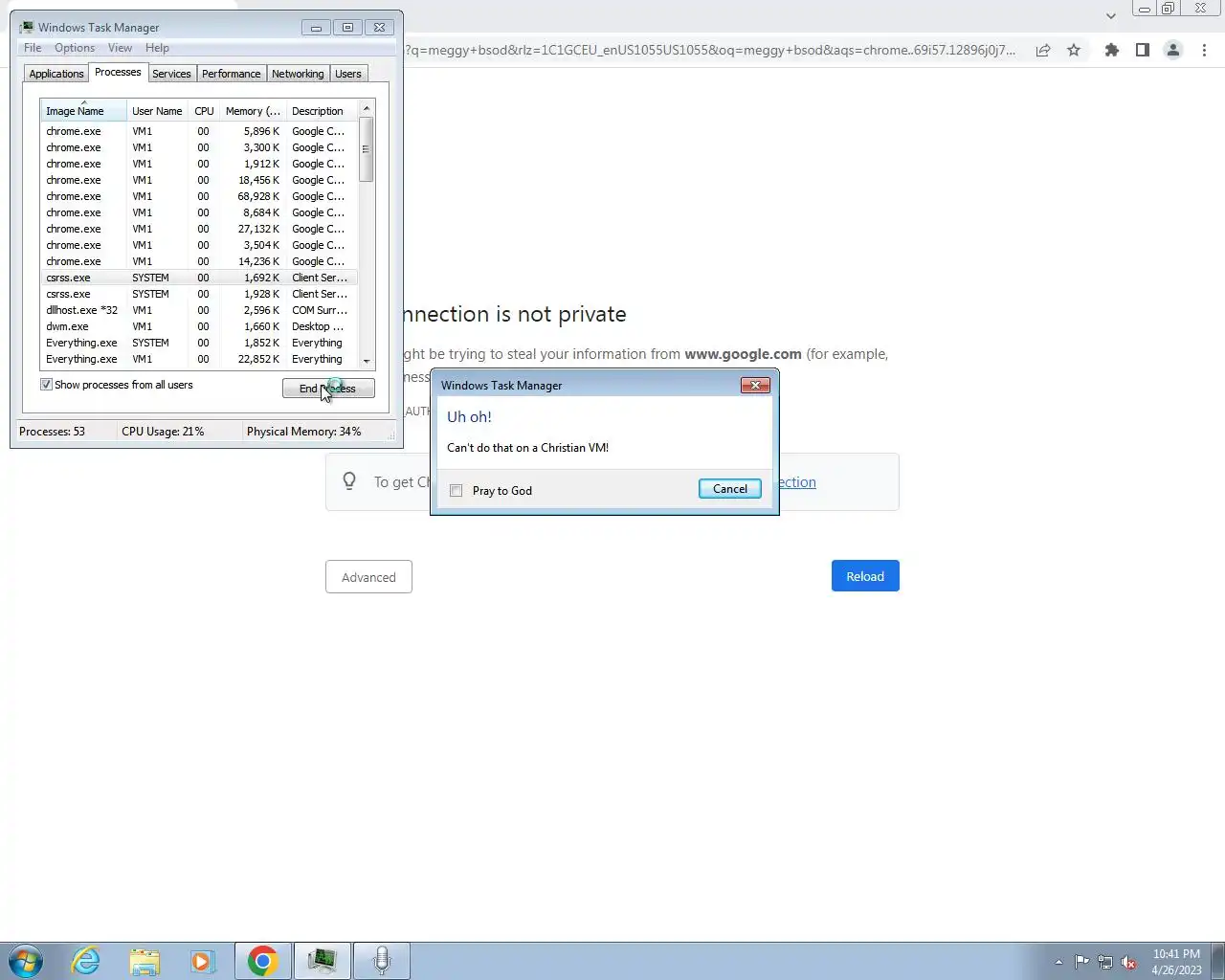Viewport: 1225px width, 980px height.
Task: Open Chrome tab search chevron
Action: 1110,15
